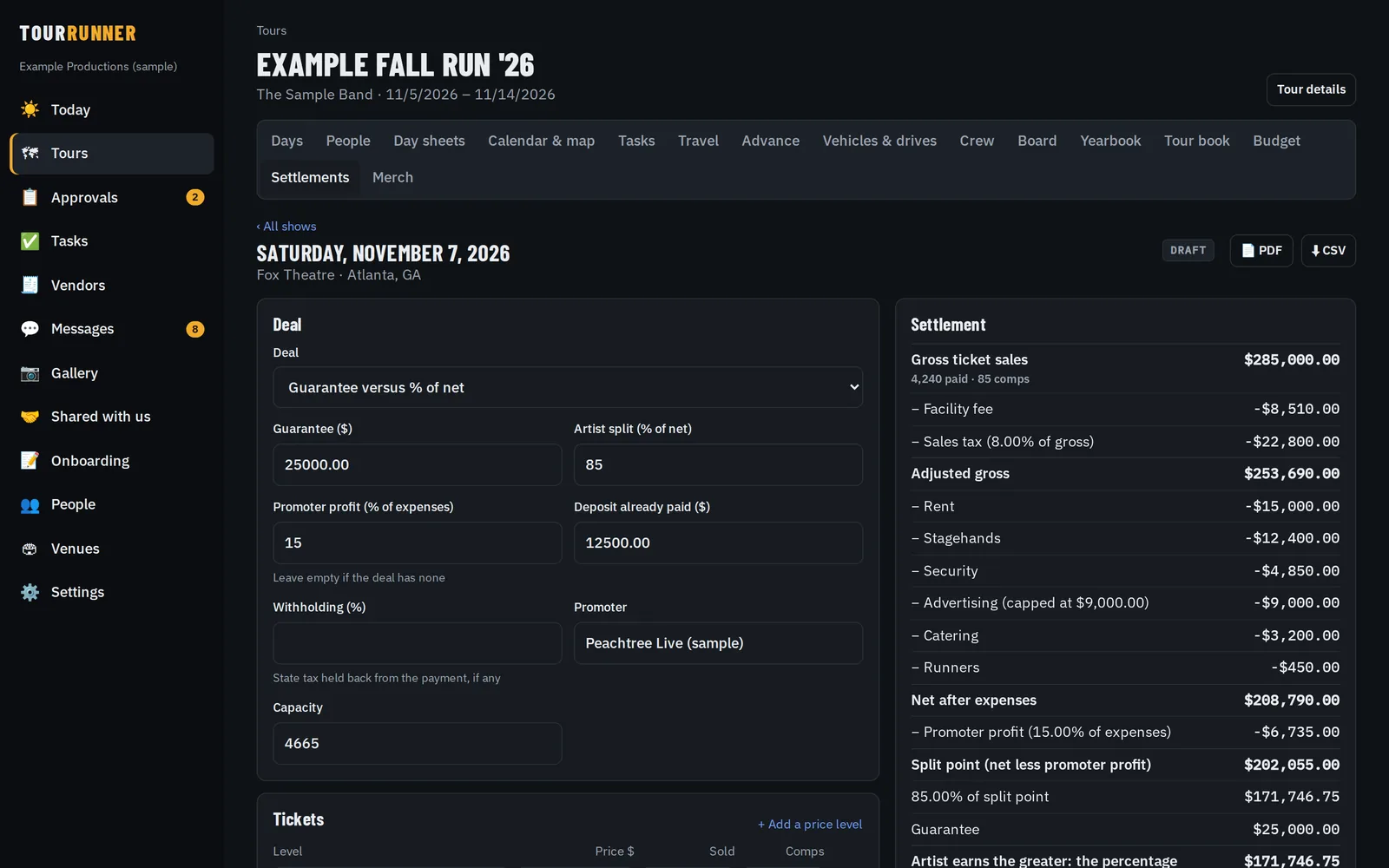Open Settings via the gear icon
The image size is (1389, 868).
coord(30,592)
